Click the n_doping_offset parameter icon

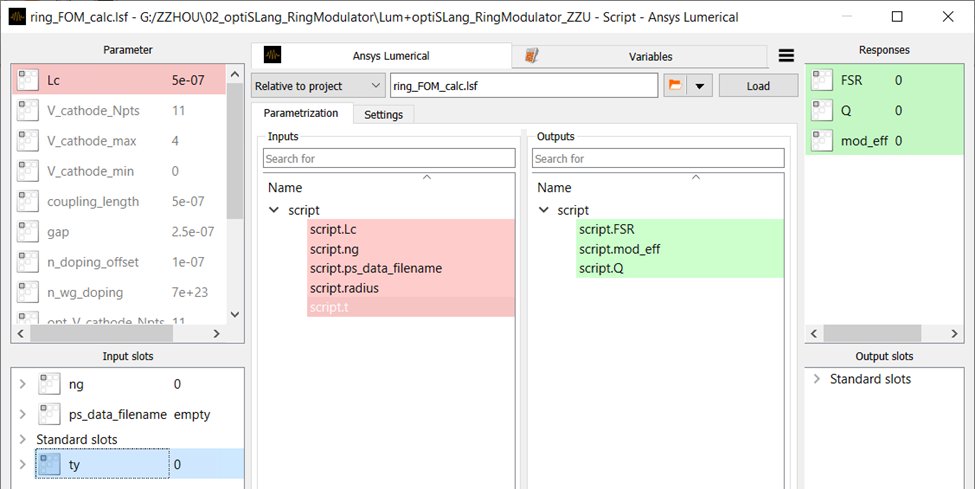tap(28, 262)
